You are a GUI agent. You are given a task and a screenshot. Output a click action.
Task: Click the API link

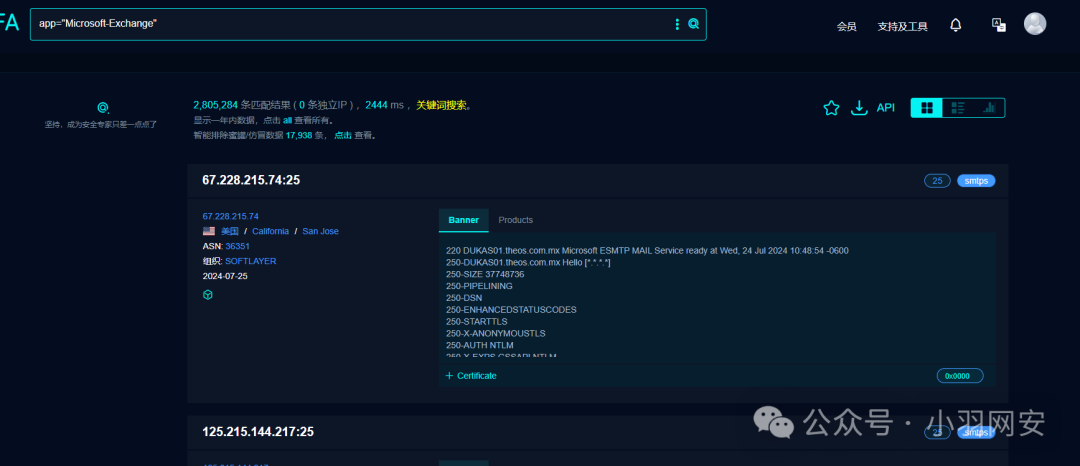pos(886,108)
